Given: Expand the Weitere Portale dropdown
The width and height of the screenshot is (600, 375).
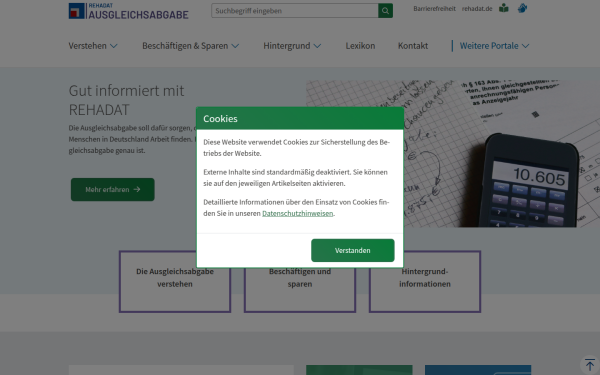Looking at the screenshot, I should tap(494, 46).
